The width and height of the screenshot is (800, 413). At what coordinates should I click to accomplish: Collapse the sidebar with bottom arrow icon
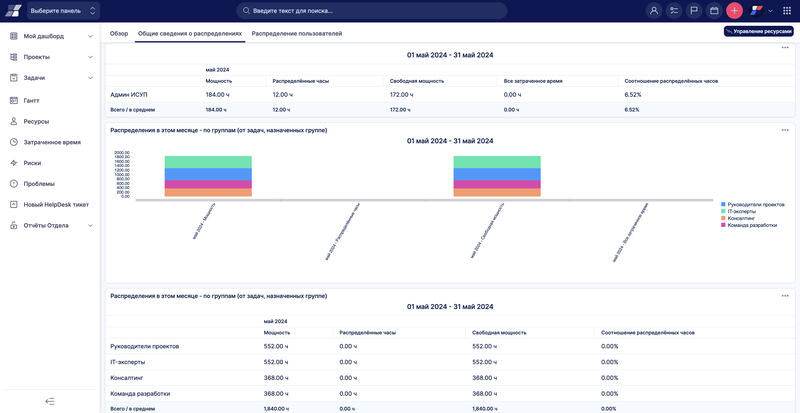pos(50,401)
